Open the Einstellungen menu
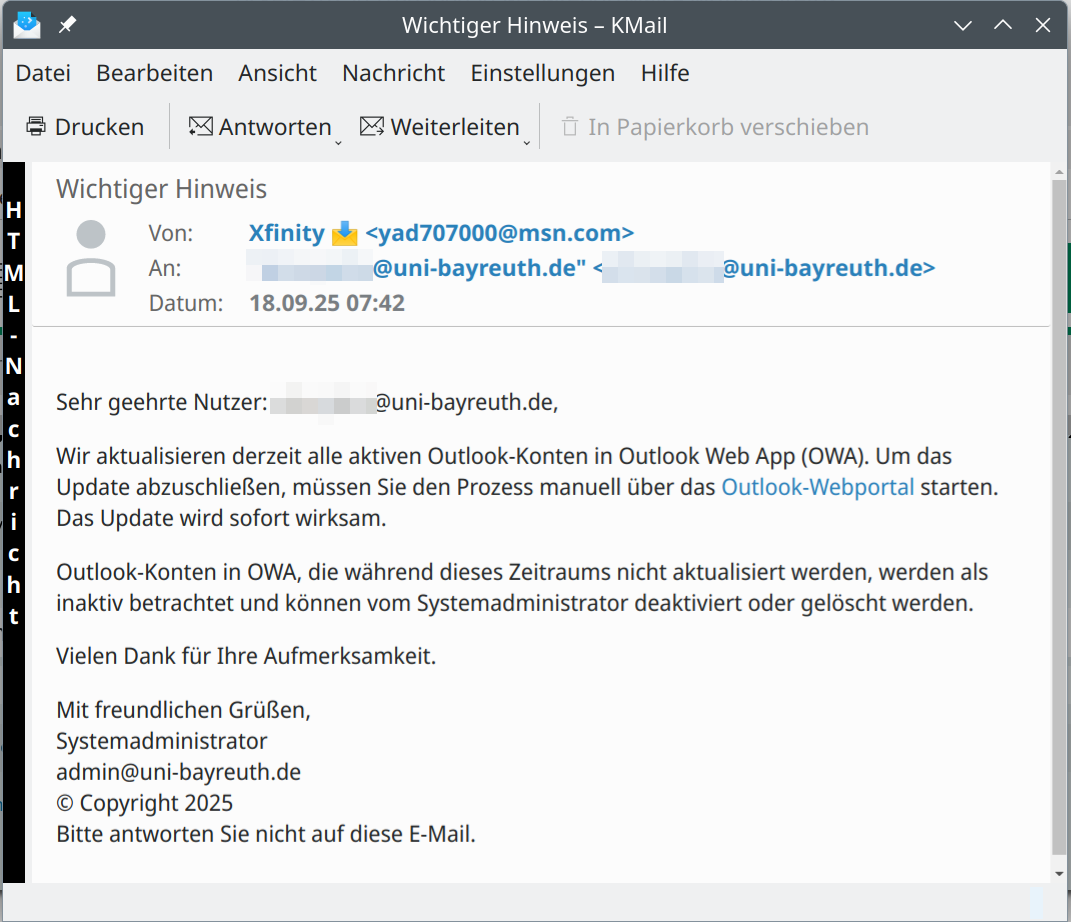This screenshot has height=922, width=1071. pyautogui.click(x=542, y=73)
